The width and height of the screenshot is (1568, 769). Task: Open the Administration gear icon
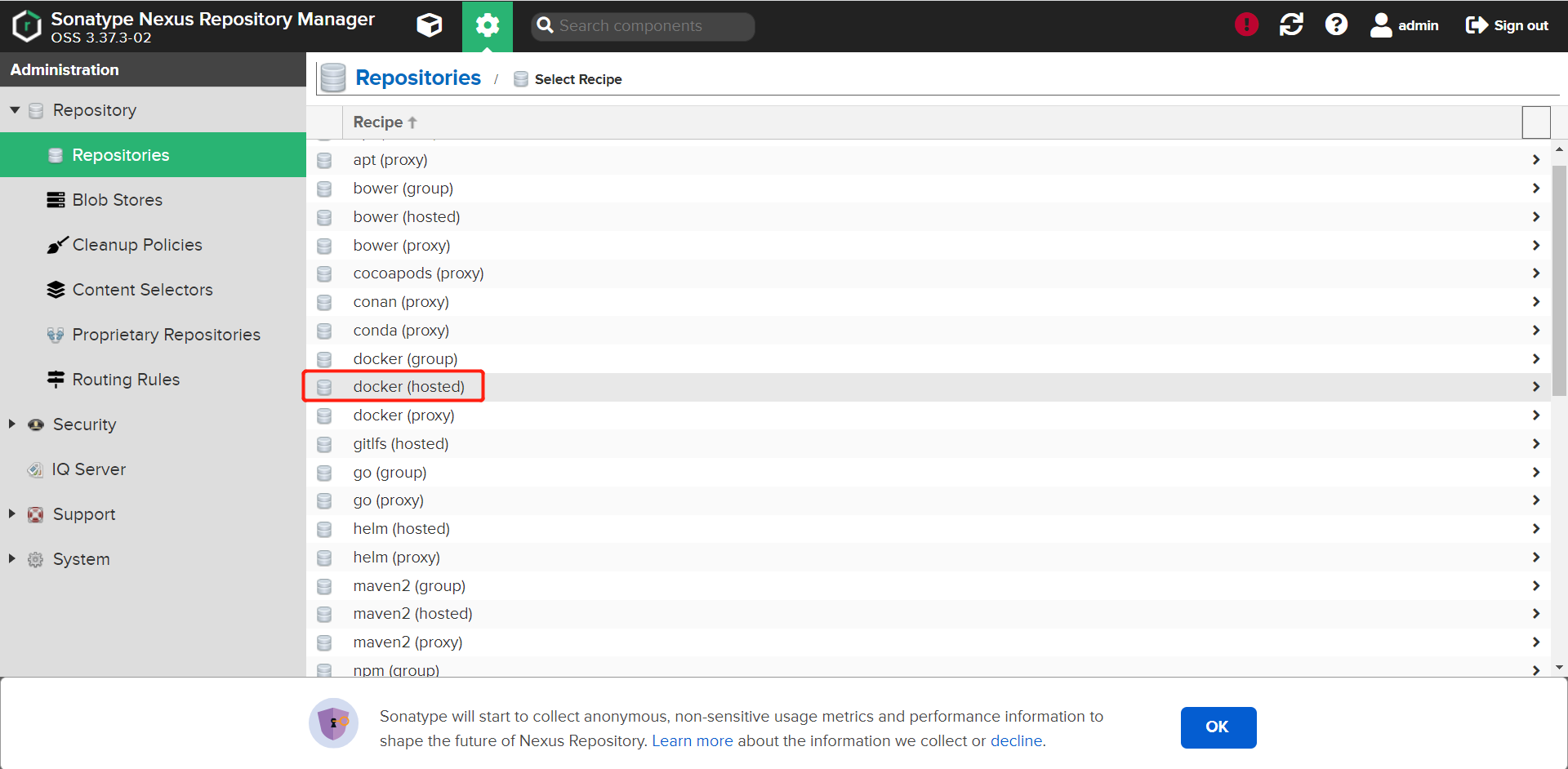(488, 25)
